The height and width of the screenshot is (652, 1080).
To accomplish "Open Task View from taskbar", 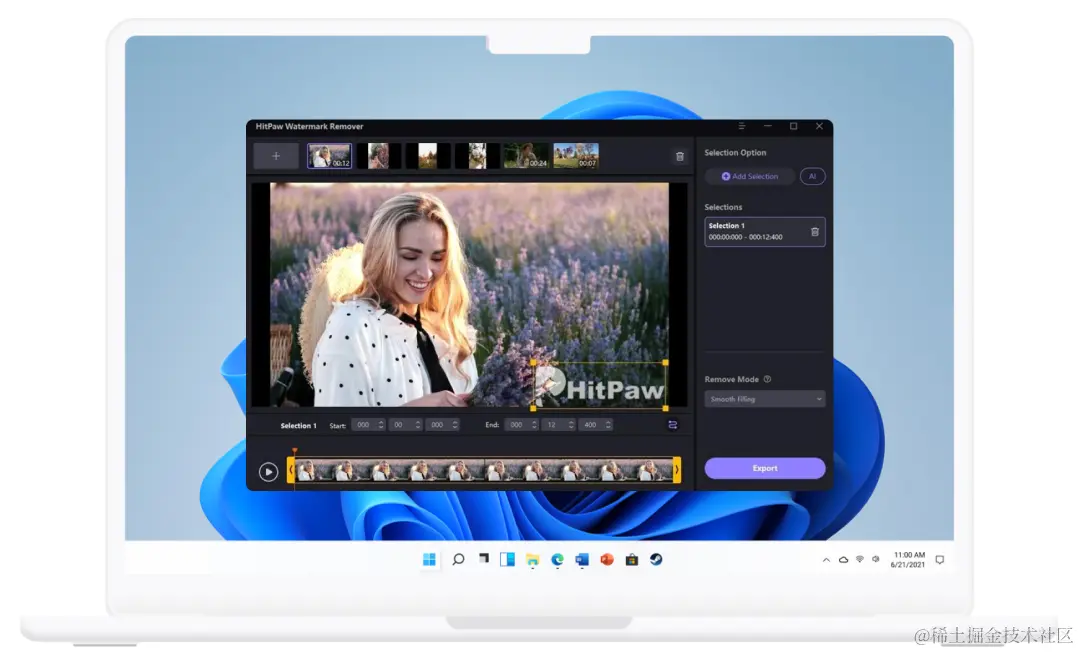I will coord(484,559).
